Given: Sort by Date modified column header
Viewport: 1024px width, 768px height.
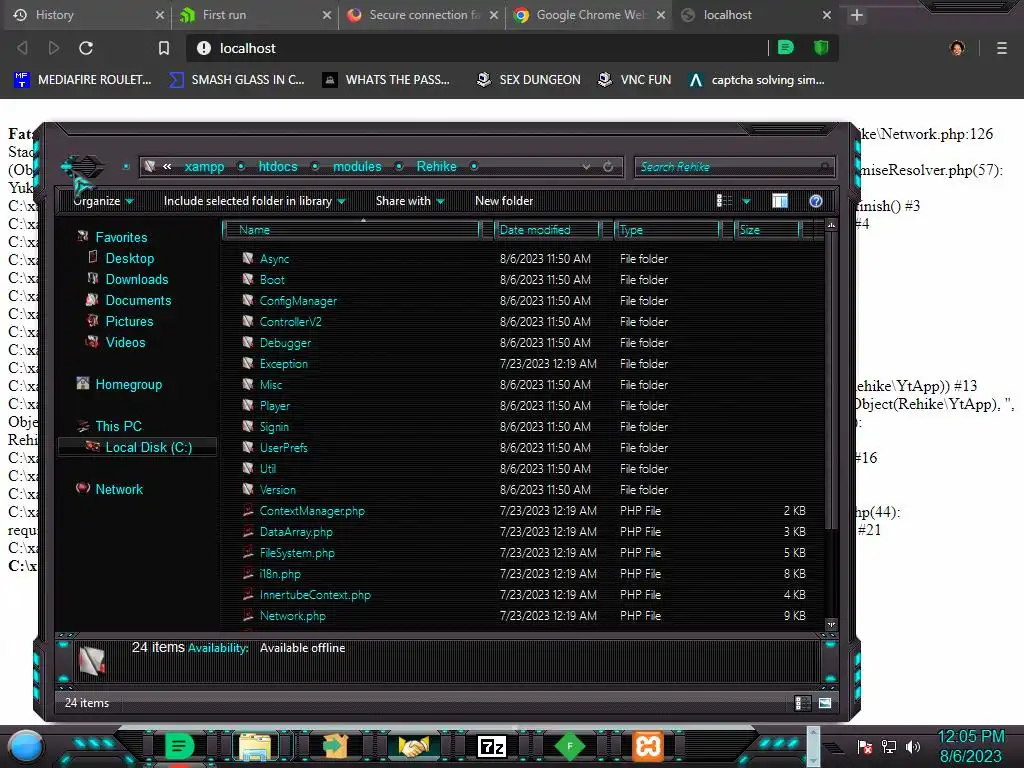Looking at the screenshot, I should [547, 230].
